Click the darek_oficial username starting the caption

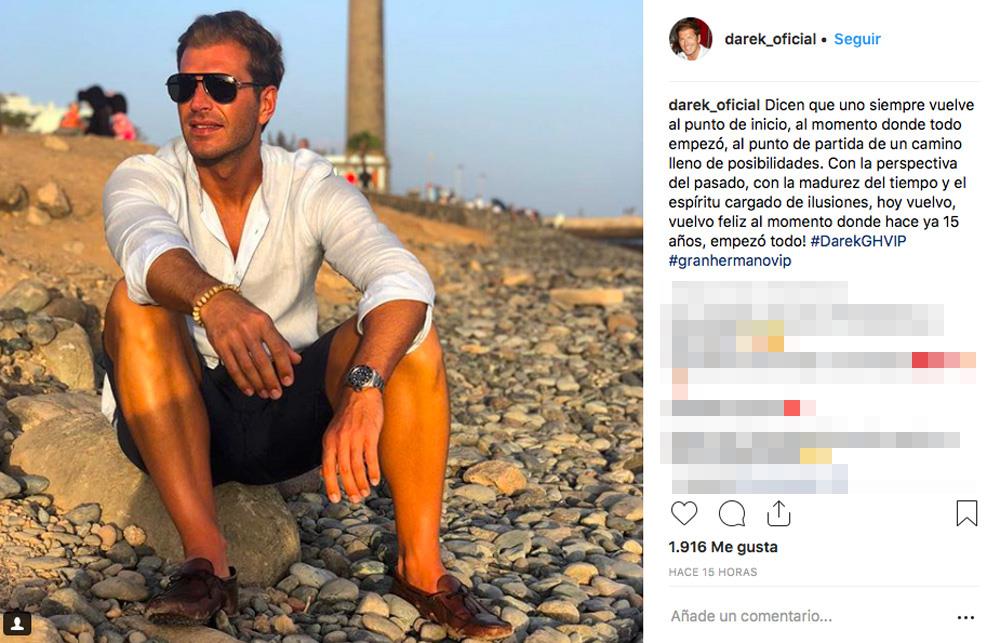[715, 105]
